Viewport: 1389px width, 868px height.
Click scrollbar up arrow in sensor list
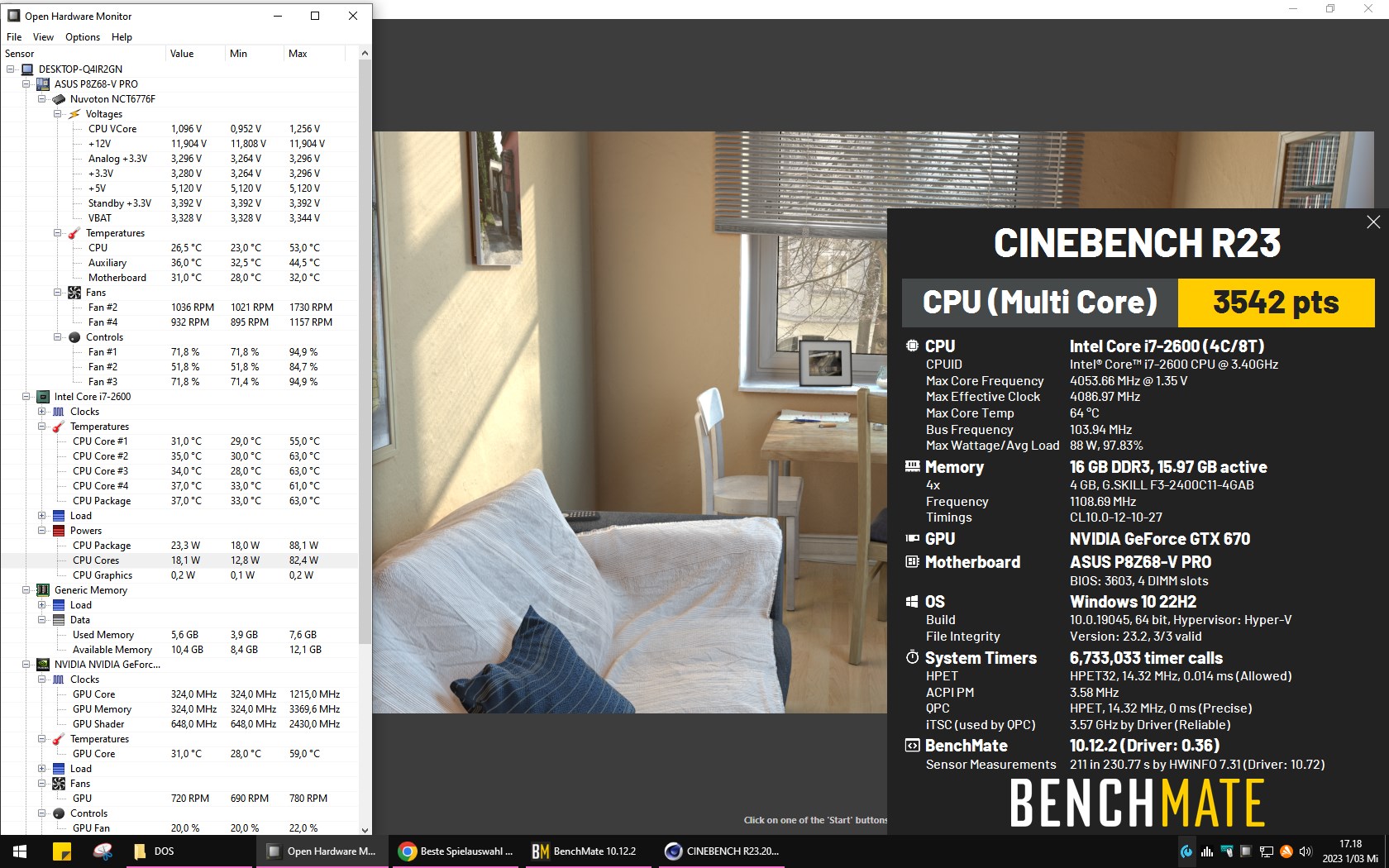(365, 54)
